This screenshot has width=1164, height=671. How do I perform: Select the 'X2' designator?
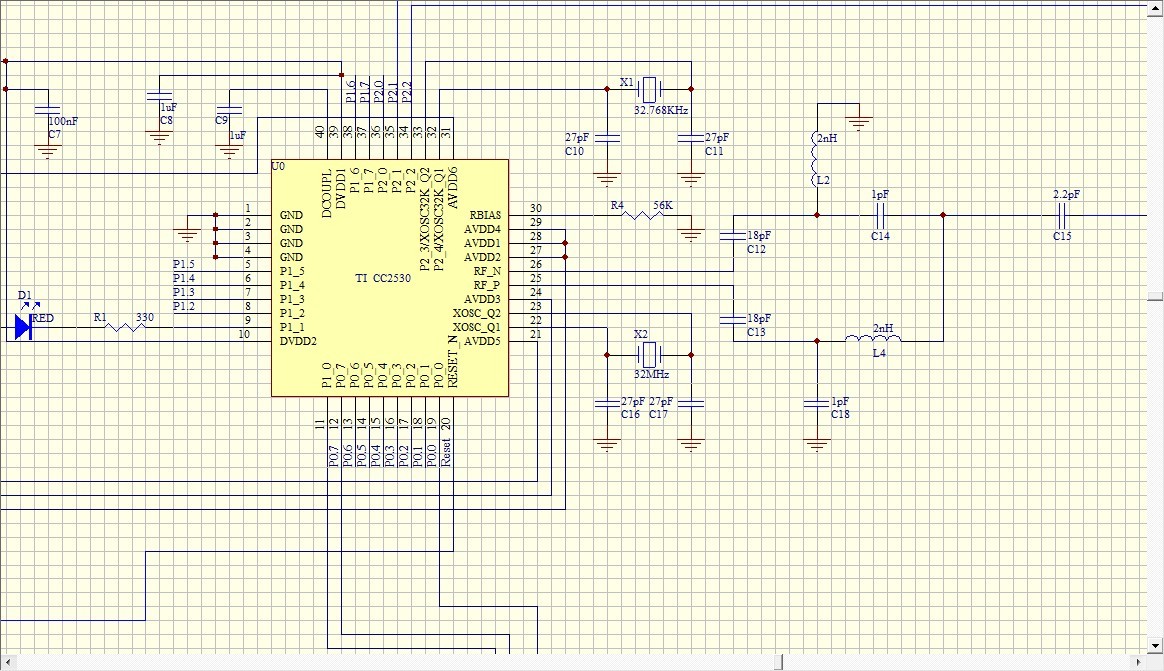click(641, 335)
